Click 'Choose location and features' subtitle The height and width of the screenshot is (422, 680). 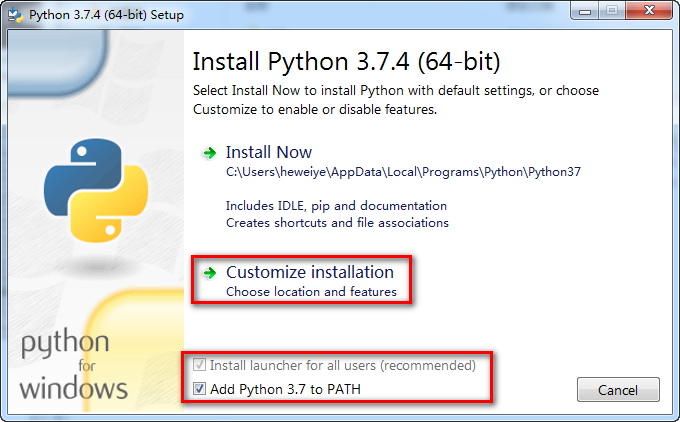click(311, 292)
